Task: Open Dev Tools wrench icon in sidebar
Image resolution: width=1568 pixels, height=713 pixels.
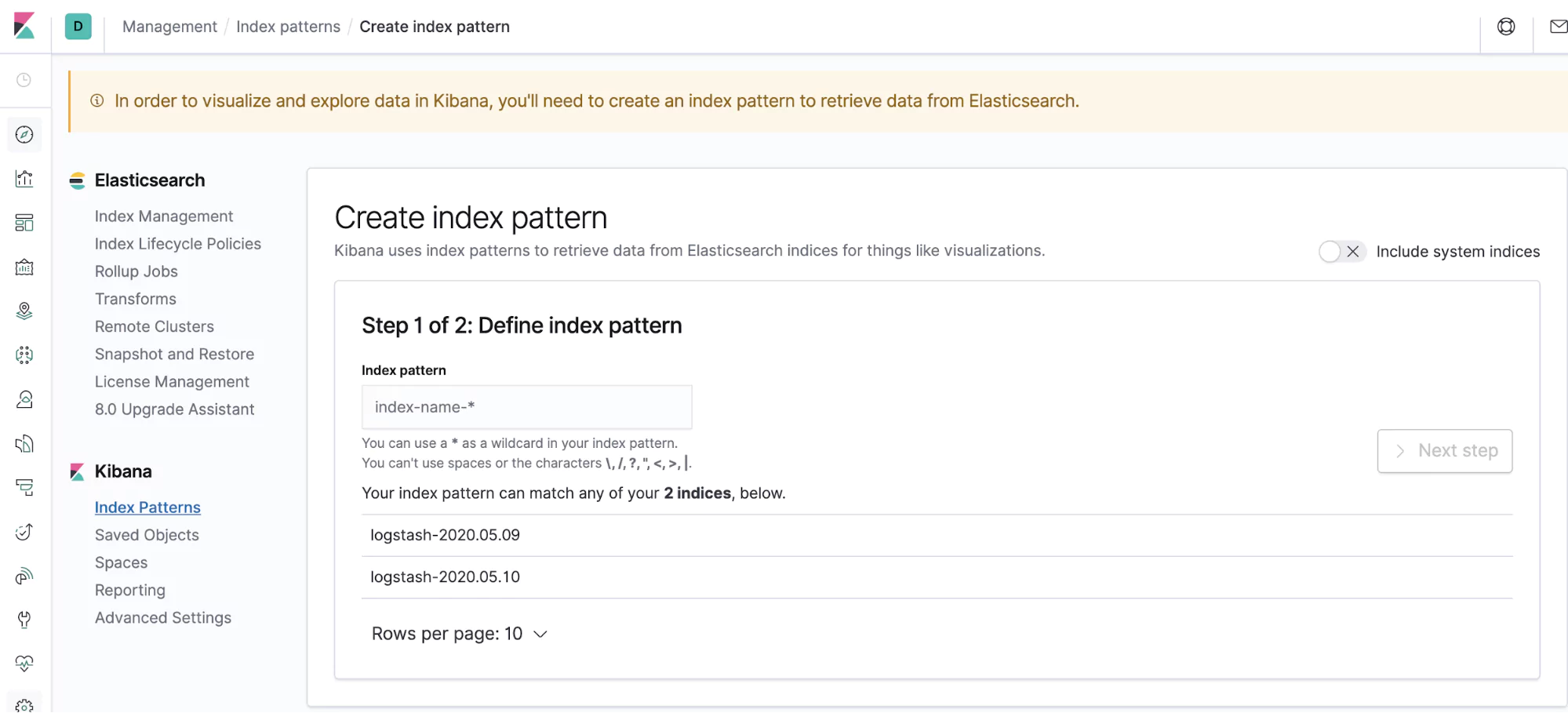Action: pyautogui.click(x=24, y=620)
